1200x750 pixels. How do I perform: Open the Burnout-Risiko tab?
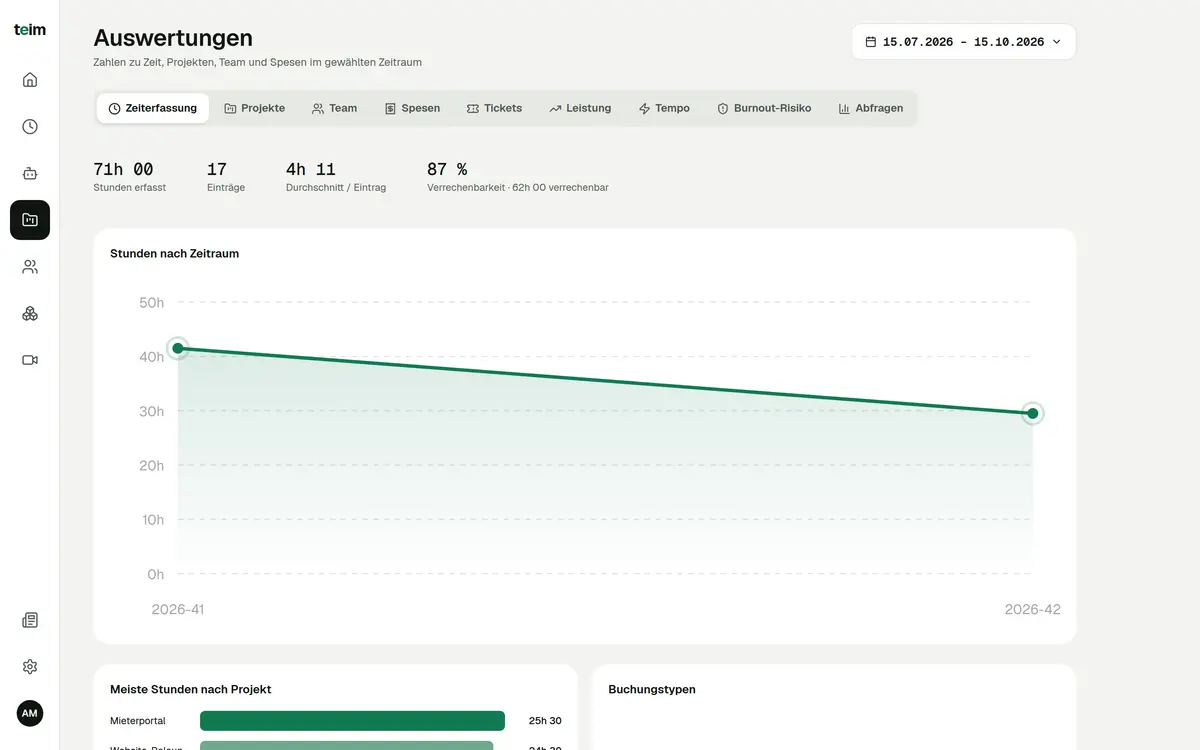click(764, 108)
